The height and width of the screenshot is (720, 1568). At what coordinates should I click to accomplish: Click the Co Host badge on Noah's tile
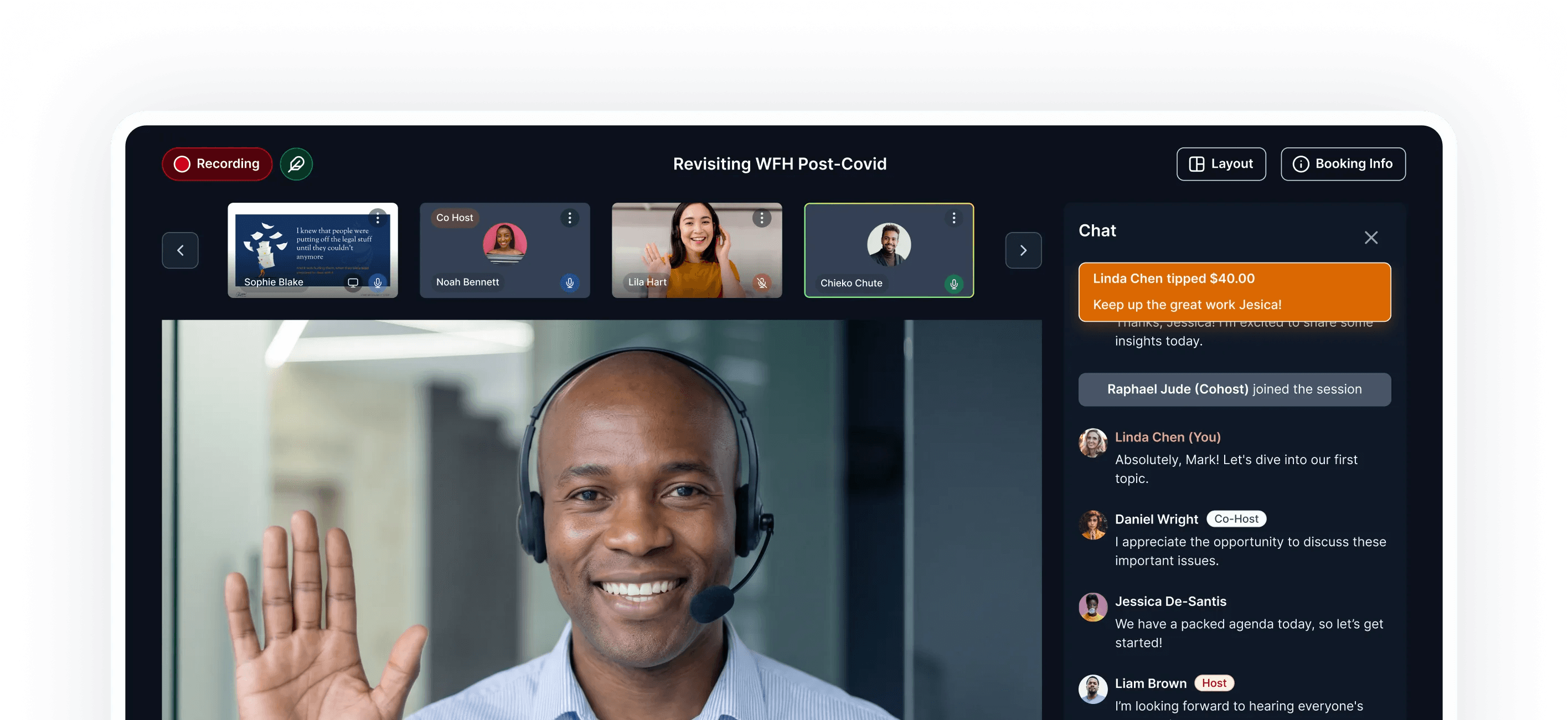pos(455,218)
